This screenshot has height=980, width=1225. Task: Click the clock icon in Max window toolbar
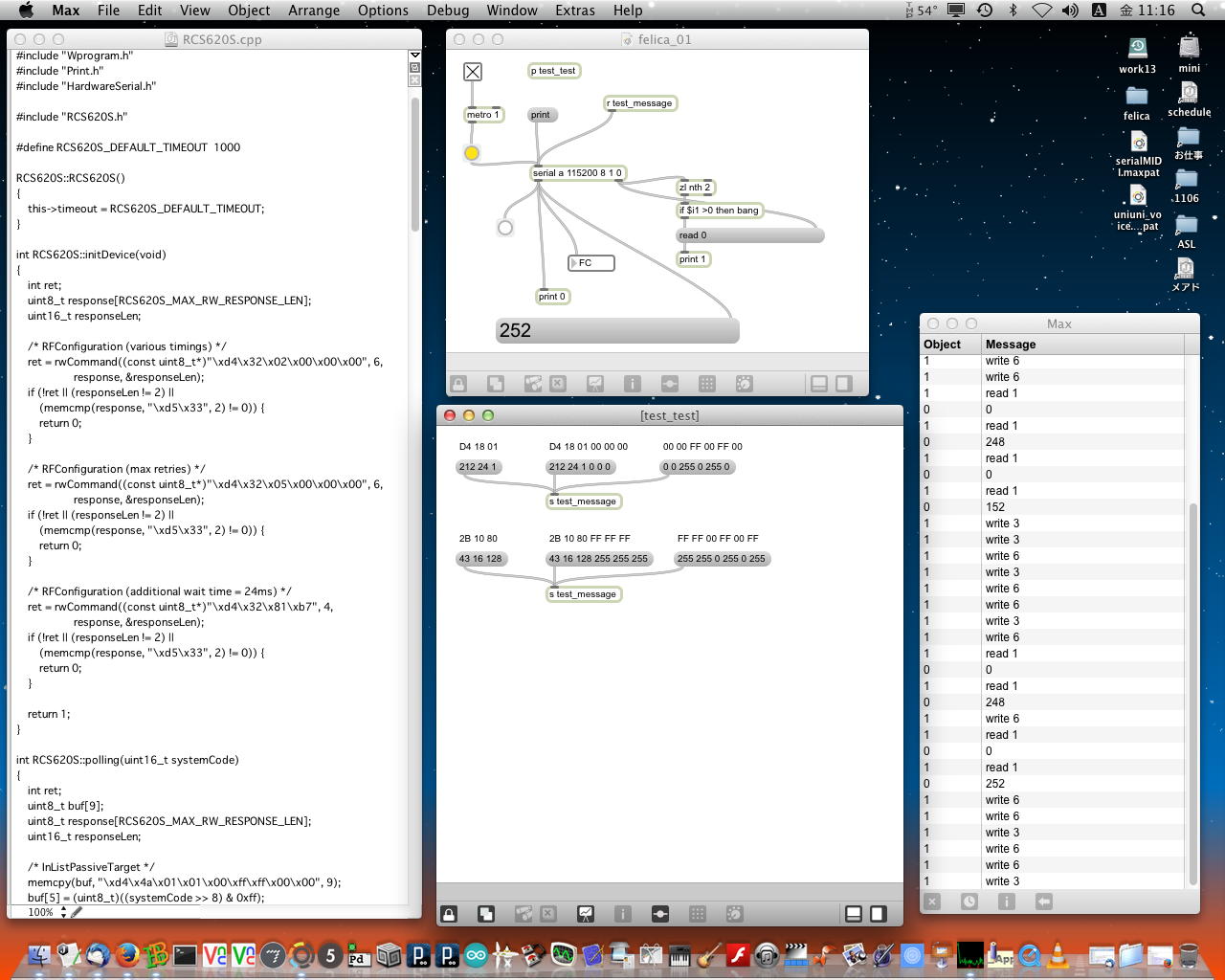coord(969,902)
